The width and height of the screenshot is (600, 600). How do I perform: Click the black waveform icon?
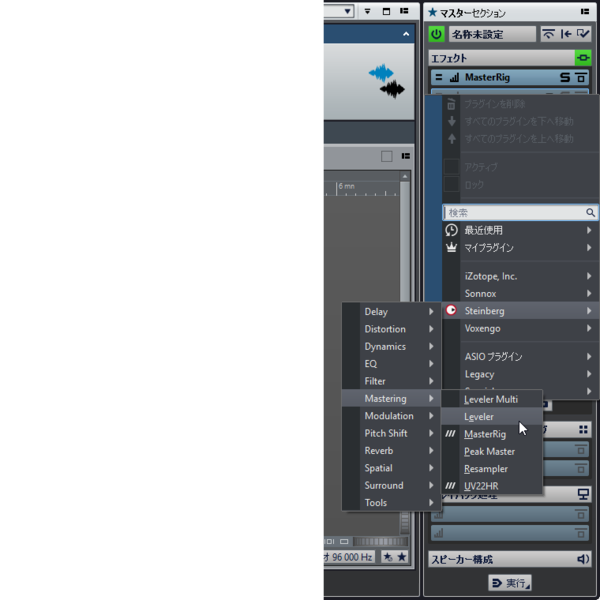point(392,90)
